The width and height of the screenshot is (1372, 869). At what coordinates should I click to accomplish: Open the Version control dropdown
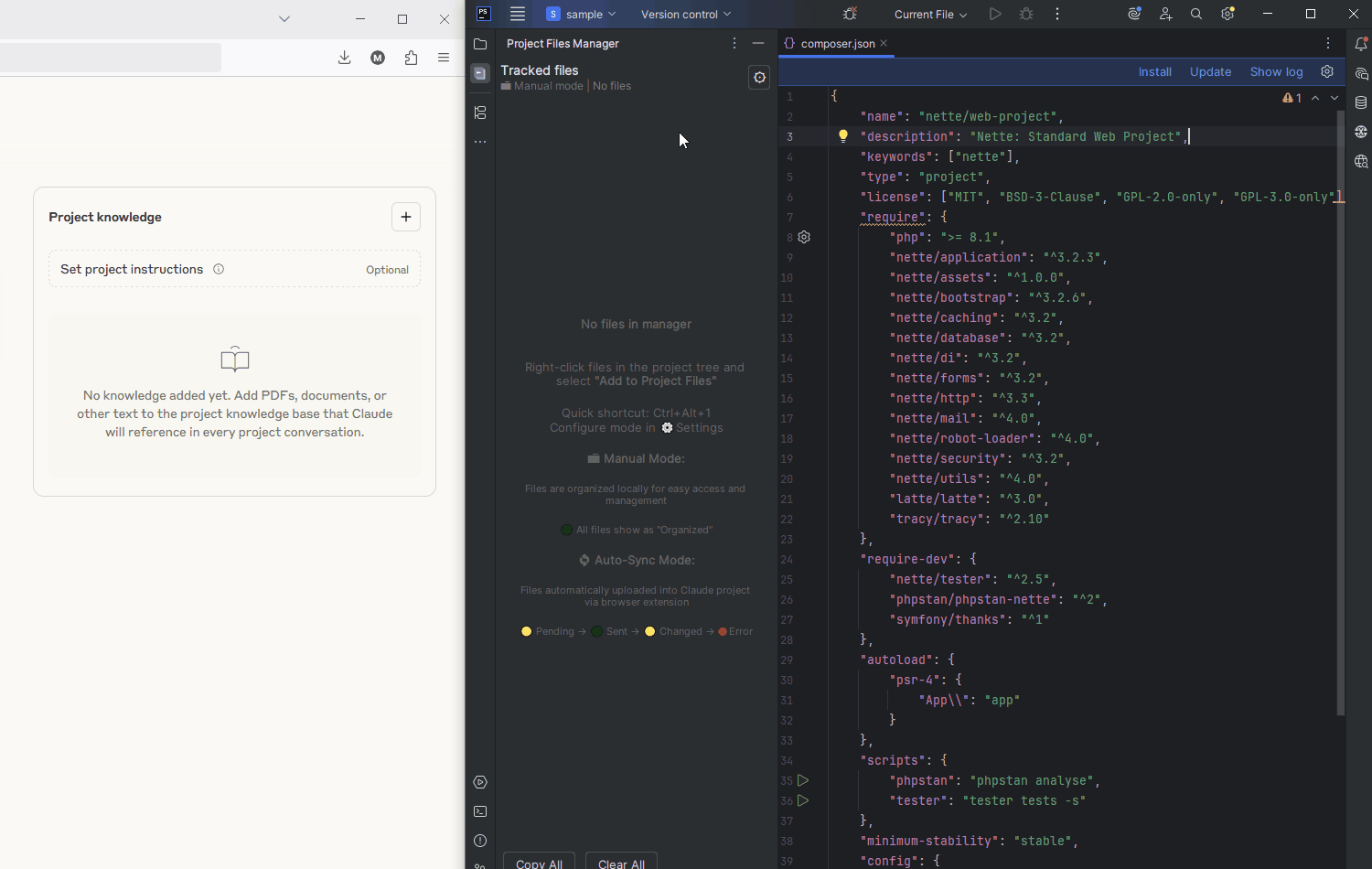(686, 14)
